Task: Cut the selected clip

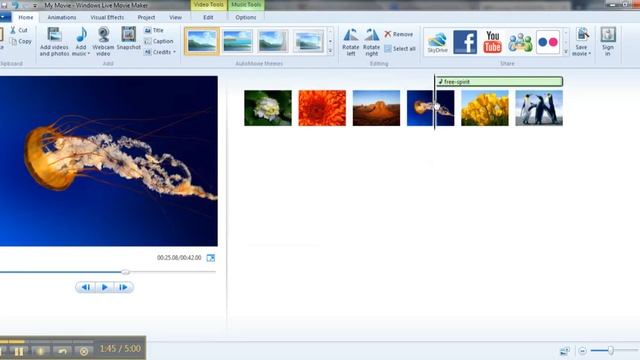Action: [19, 30]
